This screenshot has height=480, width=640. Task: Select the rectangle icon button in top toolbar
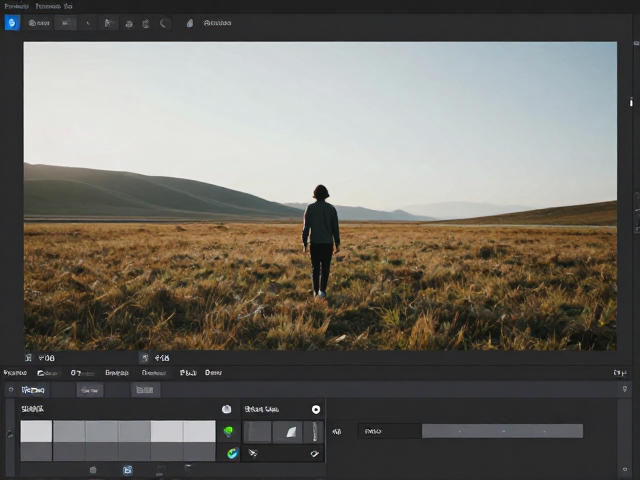[x=65, y=23]
